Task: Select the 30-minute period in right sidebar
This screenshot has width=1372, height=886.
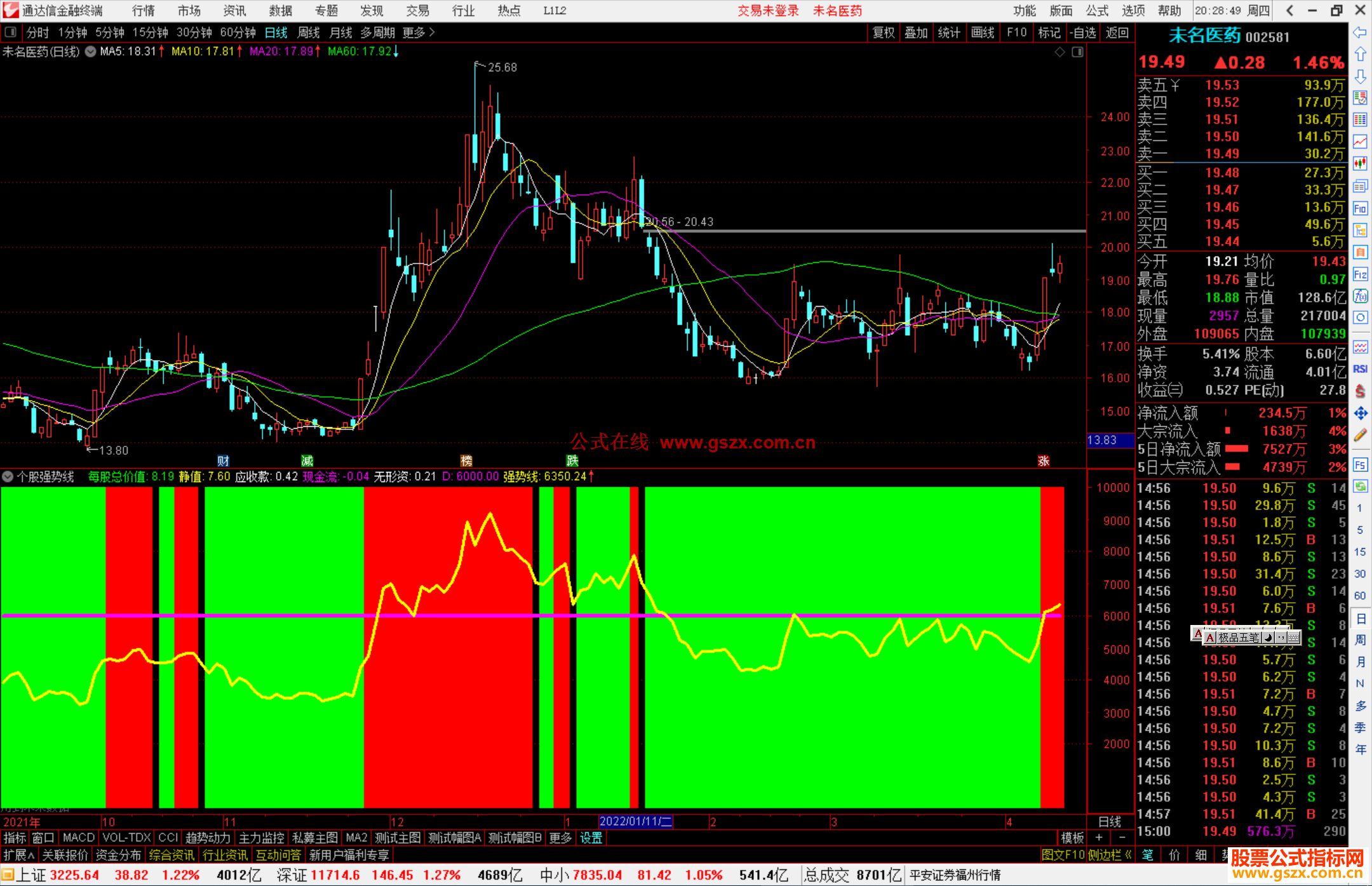Action: tap(1359, 574)
